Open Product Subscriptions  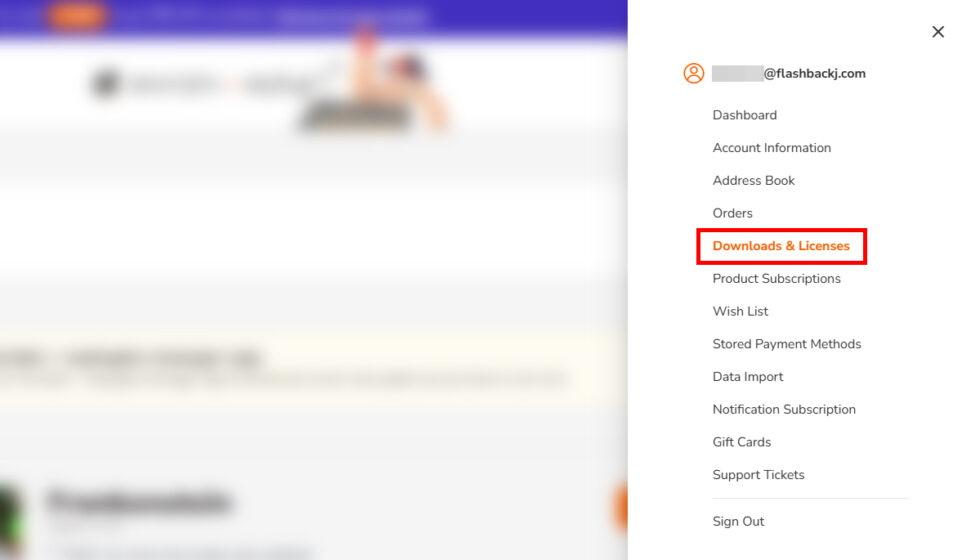776,279
